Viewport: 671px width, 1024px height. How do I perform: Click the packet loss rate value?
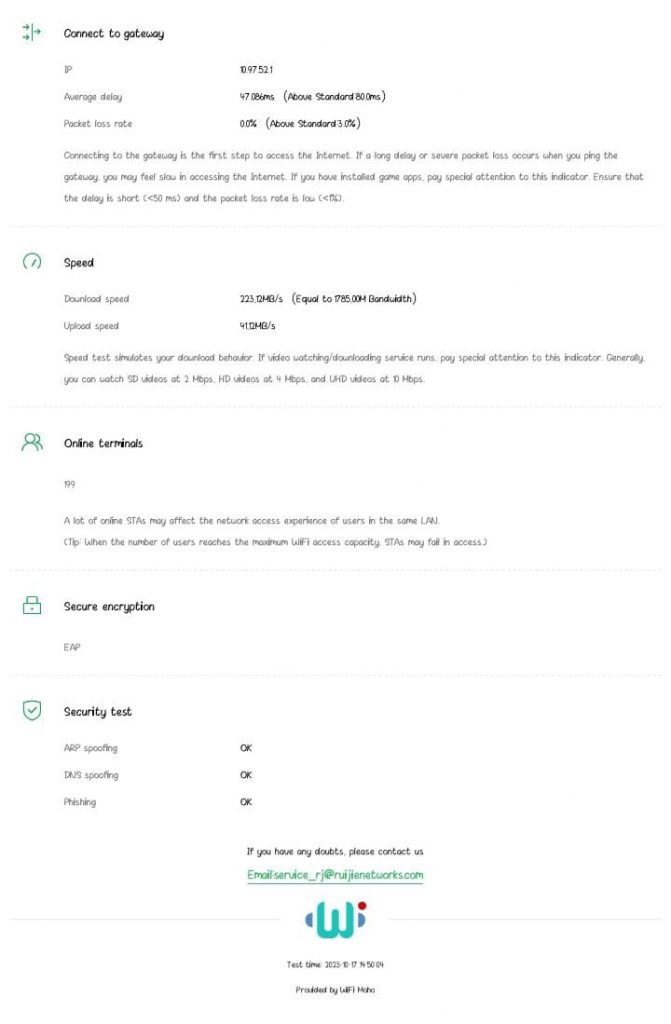[x=300, y=124]
